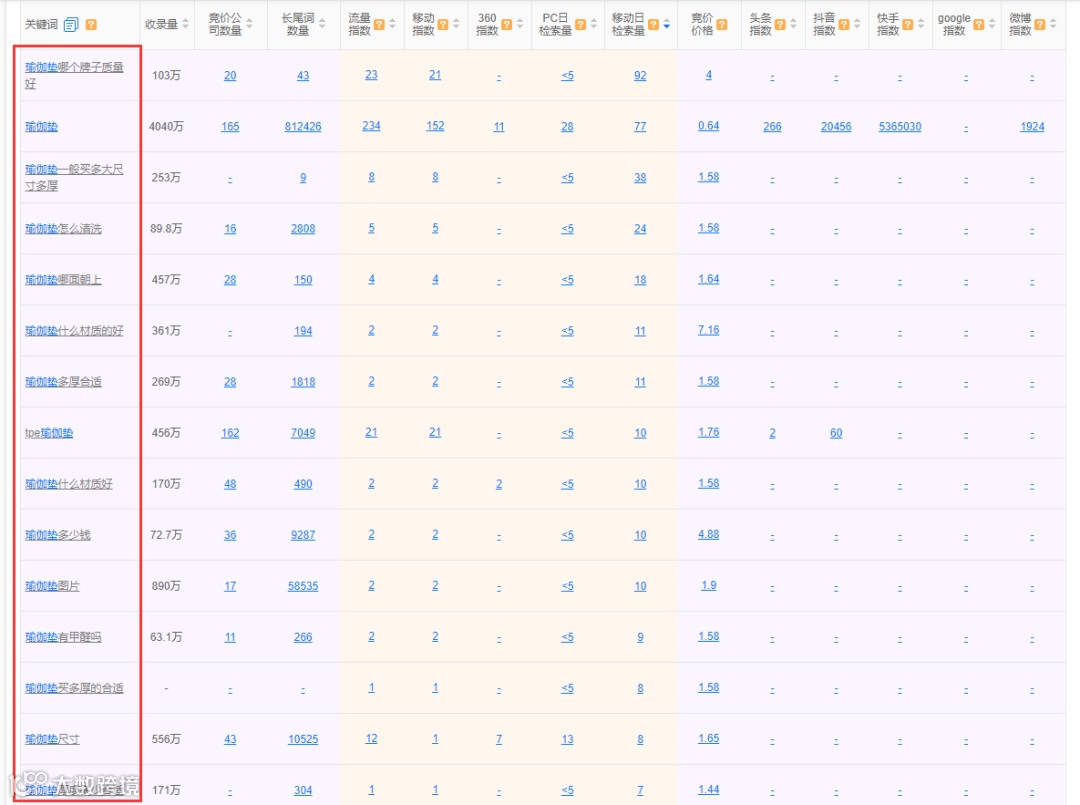The height and width of the screenshot is (805, 1080).
Task: Sort by PC日检索量 arrows
Action: 594,25
